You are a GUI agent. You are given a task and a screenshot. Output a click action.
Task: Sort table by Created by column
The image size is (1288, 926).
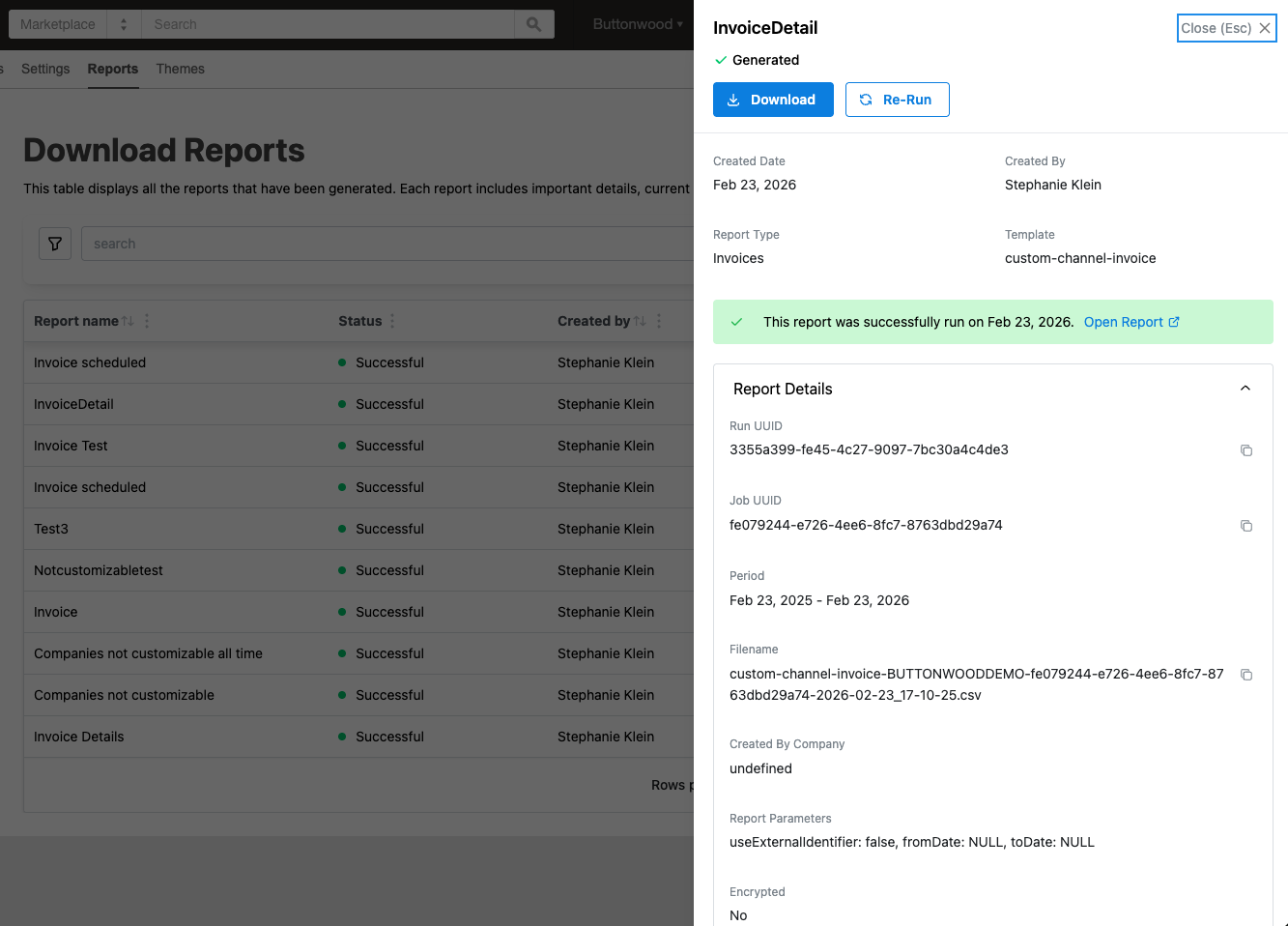(640, 321)
